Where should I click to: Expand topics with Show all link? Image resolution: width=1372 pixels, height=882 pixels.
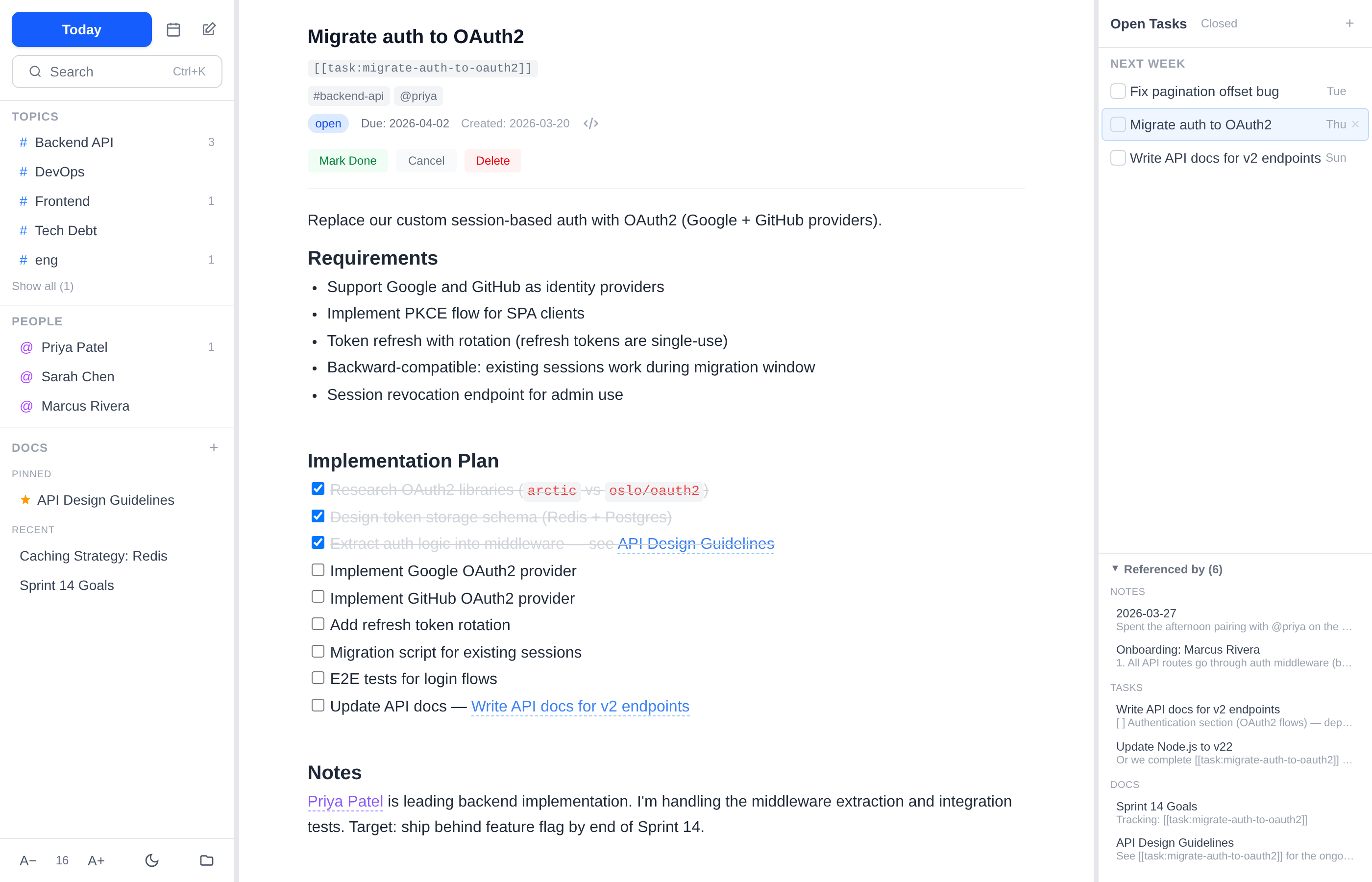42,286
